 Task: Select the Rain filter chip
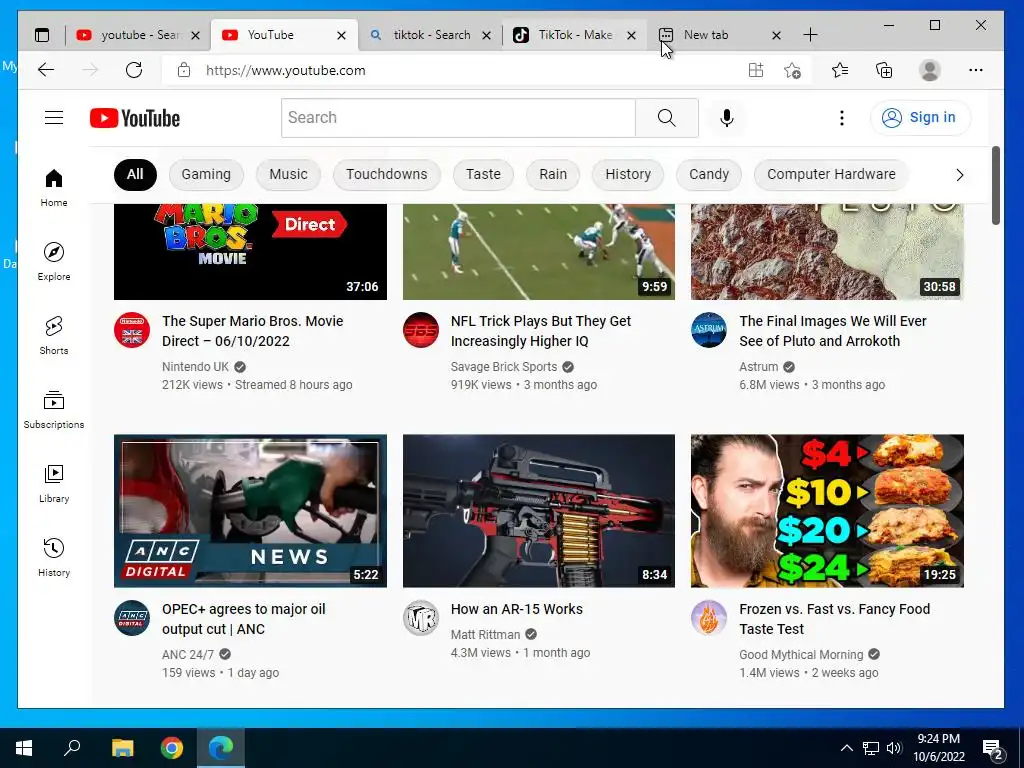click(x=553, y=174)
